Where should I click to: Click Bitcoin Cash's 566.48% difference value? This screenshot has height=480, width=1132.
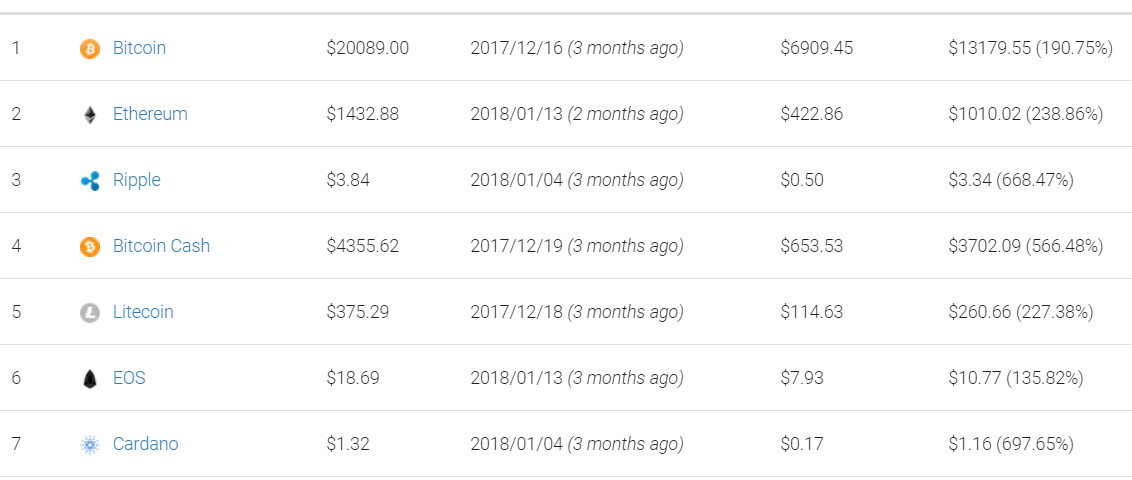pyautogui.click(x=1067, y=246)
